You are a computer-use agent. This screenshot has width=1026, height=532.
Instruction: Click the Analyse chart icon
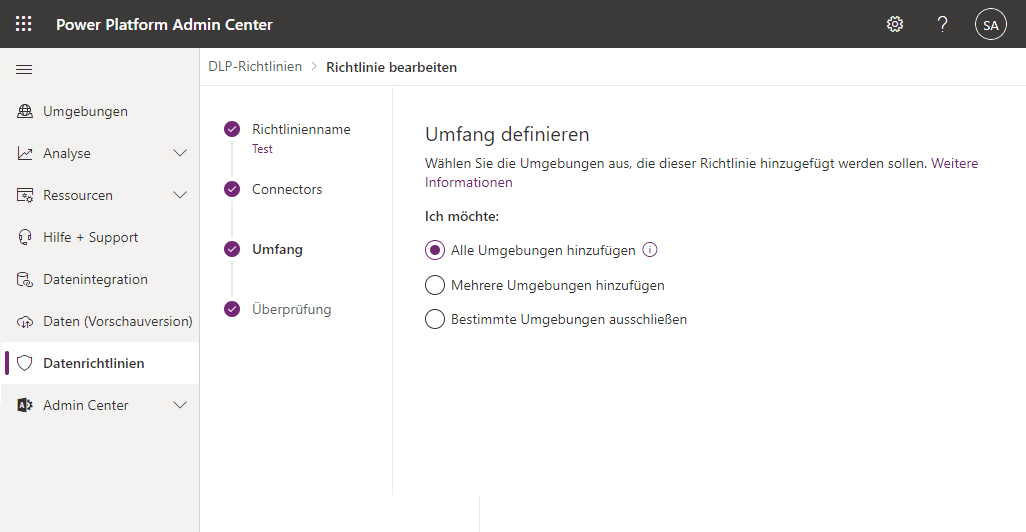25,153
